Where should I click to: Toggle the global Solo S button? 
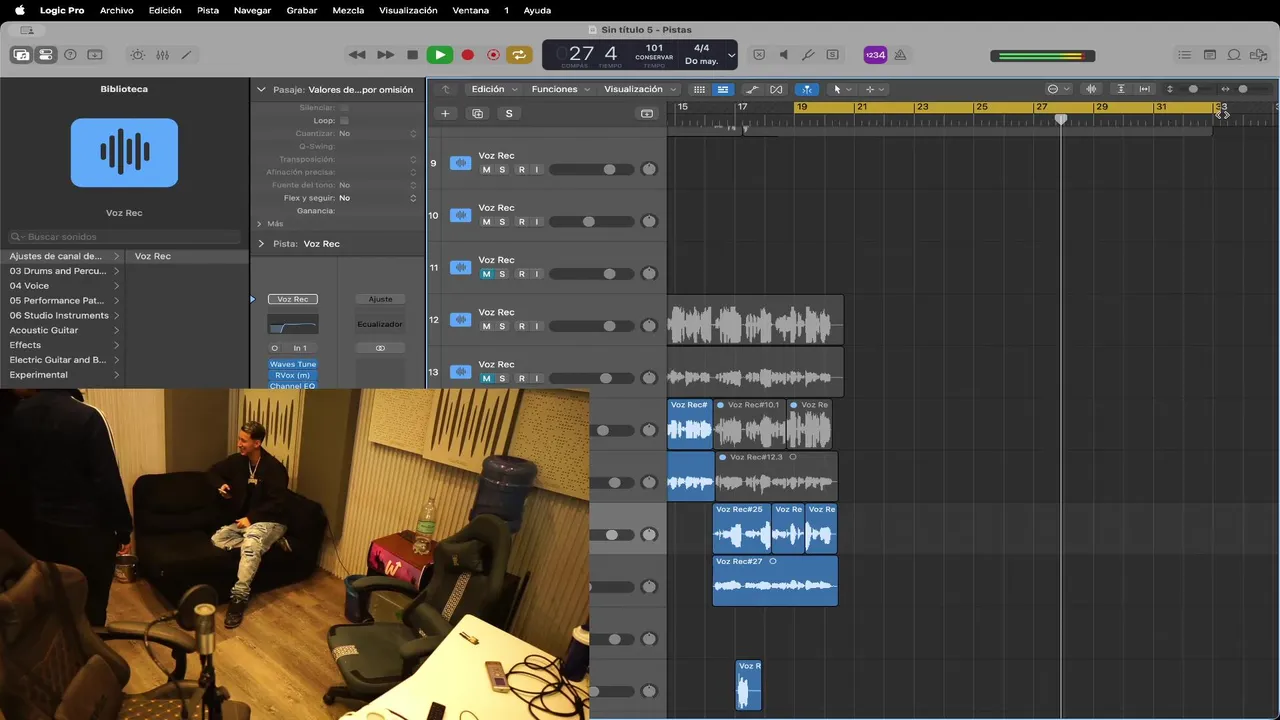[x=509, y=114]
